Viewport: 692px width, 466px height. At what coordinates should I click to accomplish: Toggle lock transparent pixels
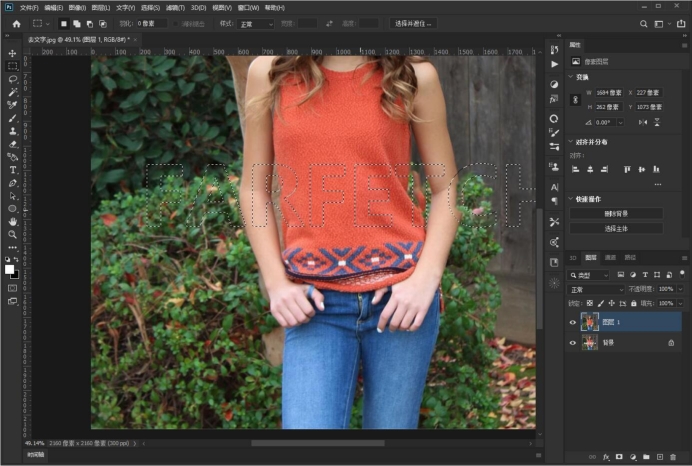tap(590, 303)
